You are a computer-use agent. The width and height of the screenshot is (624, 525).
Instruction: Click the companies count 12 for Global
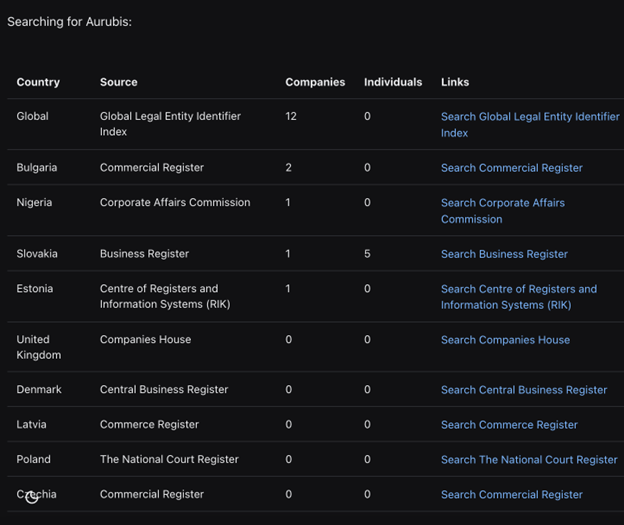click(x=291, y=116)
